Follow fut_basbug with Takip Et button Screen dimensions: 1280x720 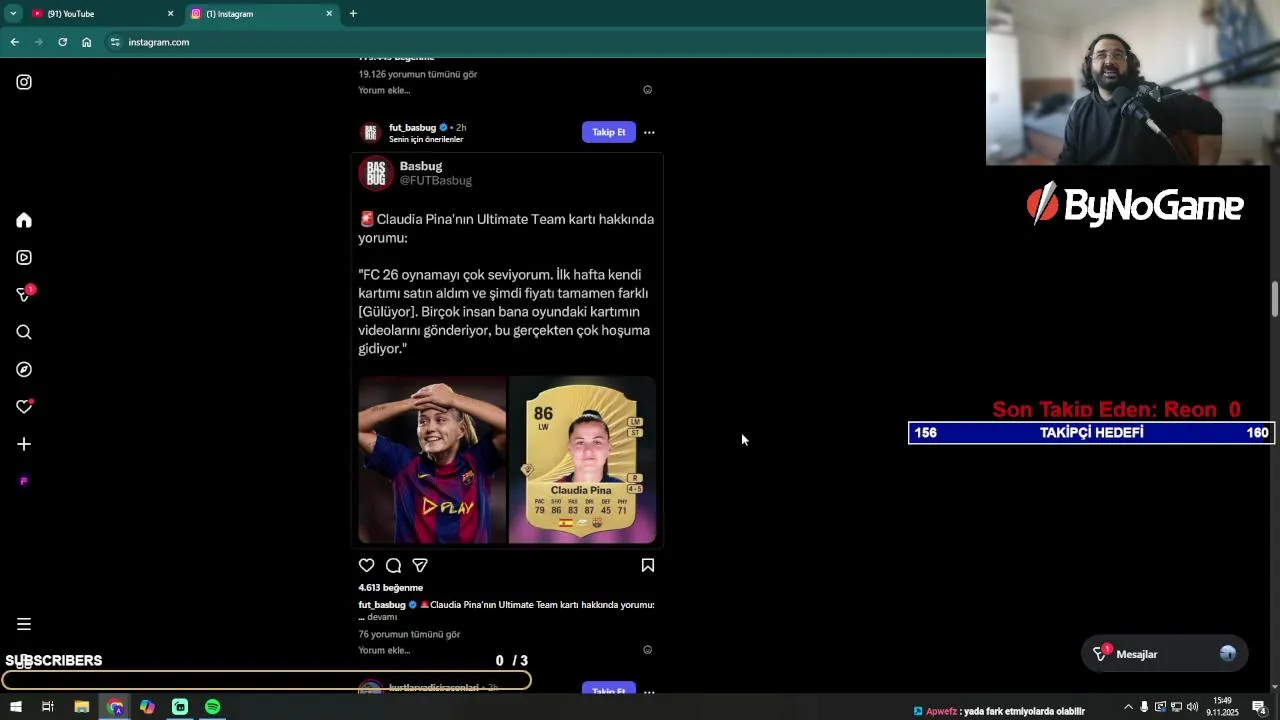[609, 132]
